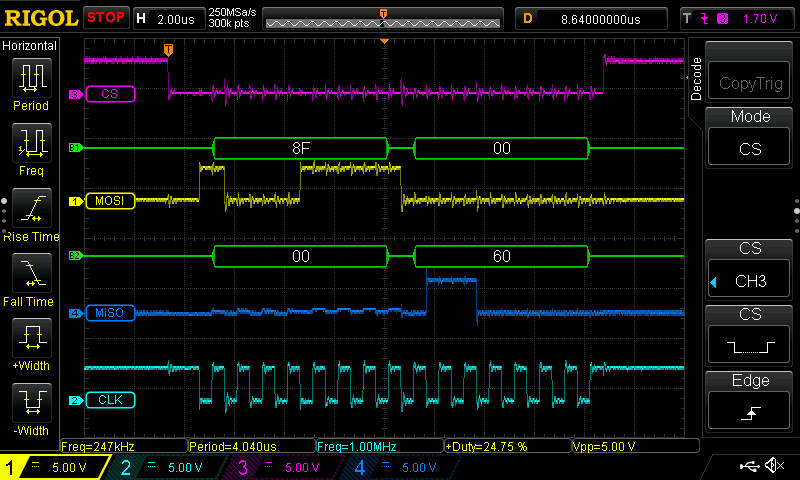Click the CS falling-low polarity icon

(750, 347)
